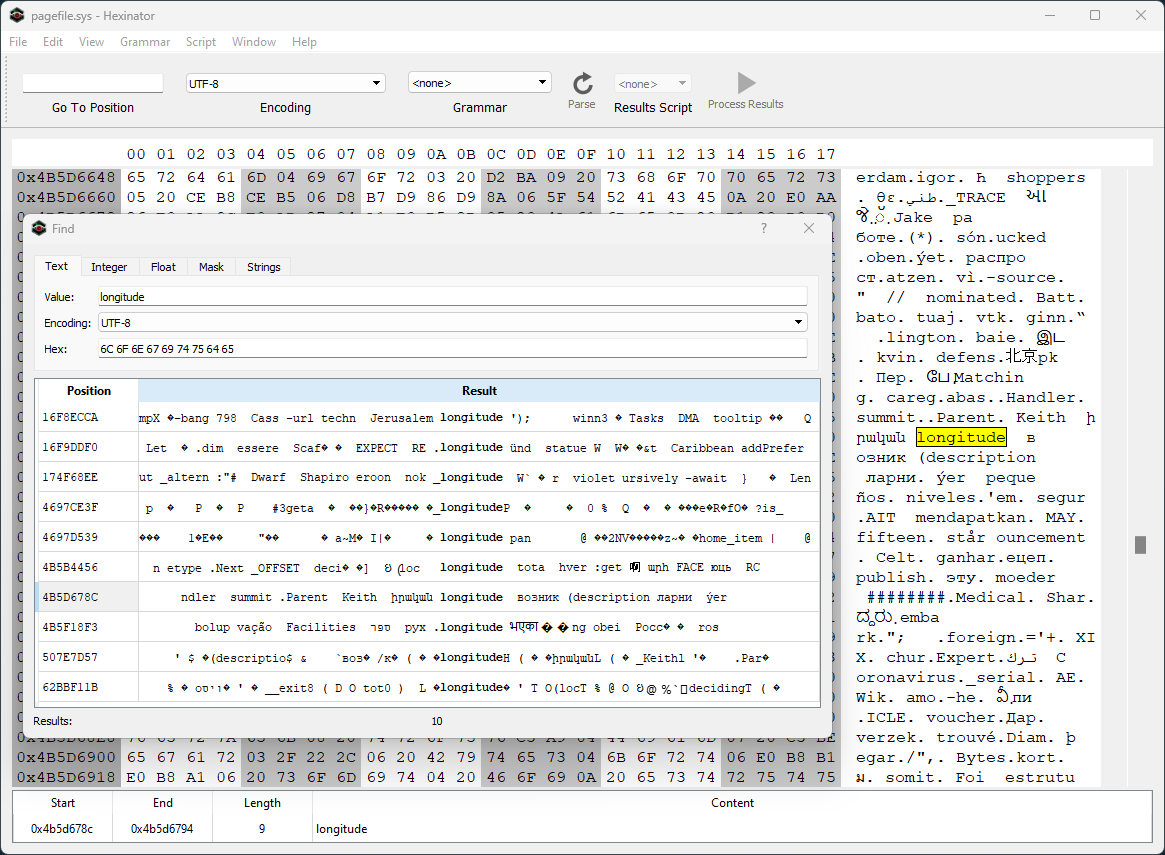
Task: Select result row at position 62BBF11B
Action: coord(429,687)
